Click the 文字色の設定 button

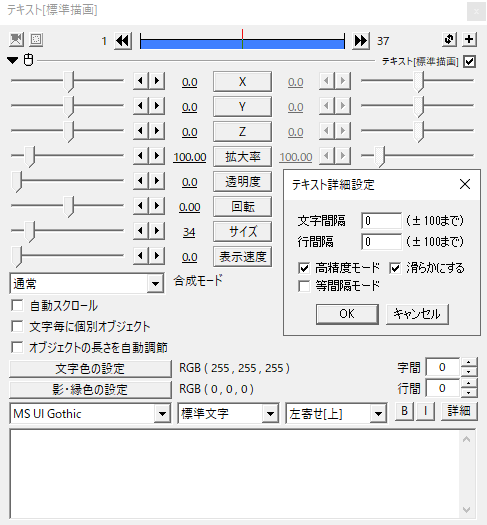coord(90,369)
